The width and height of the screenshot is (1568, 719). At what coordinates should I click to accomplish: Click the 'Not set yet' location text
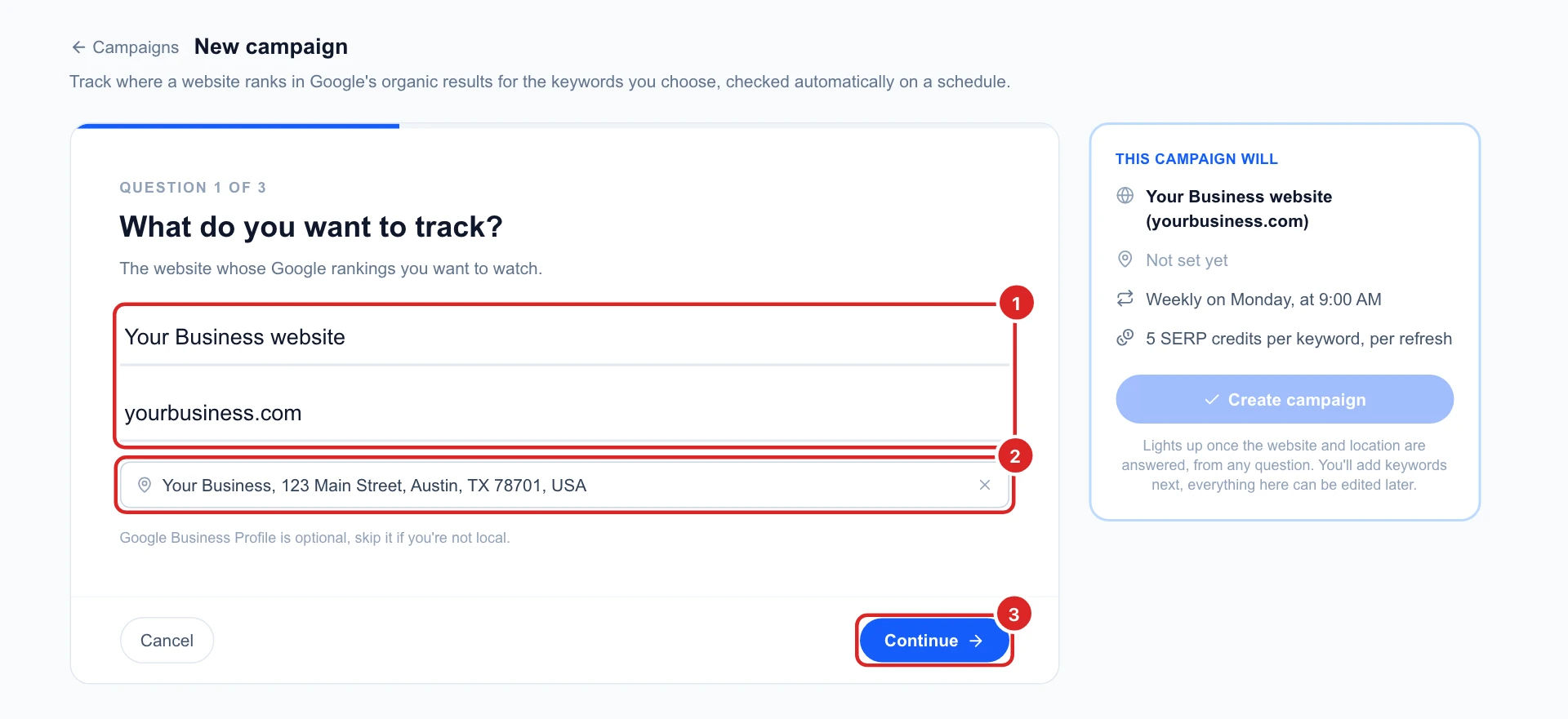(1187, 260)
